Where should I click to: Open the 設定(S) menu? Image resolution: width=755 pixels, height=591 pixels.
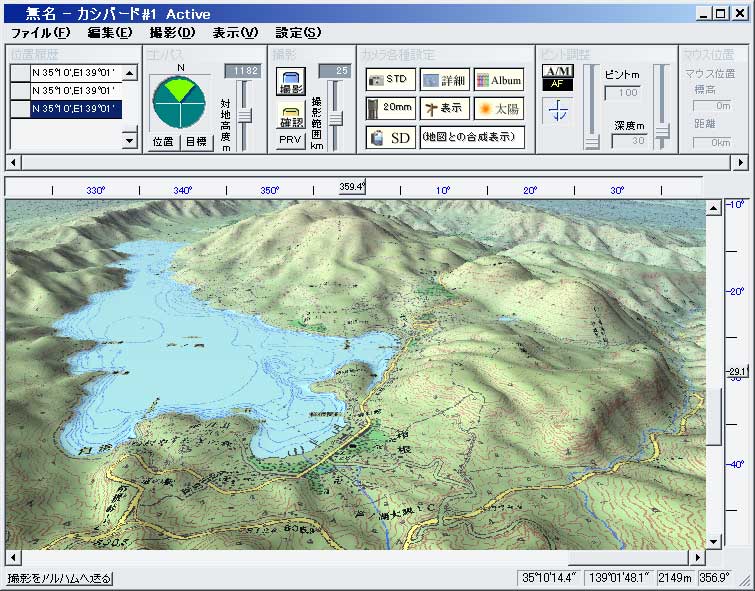[x=298, y=33]
